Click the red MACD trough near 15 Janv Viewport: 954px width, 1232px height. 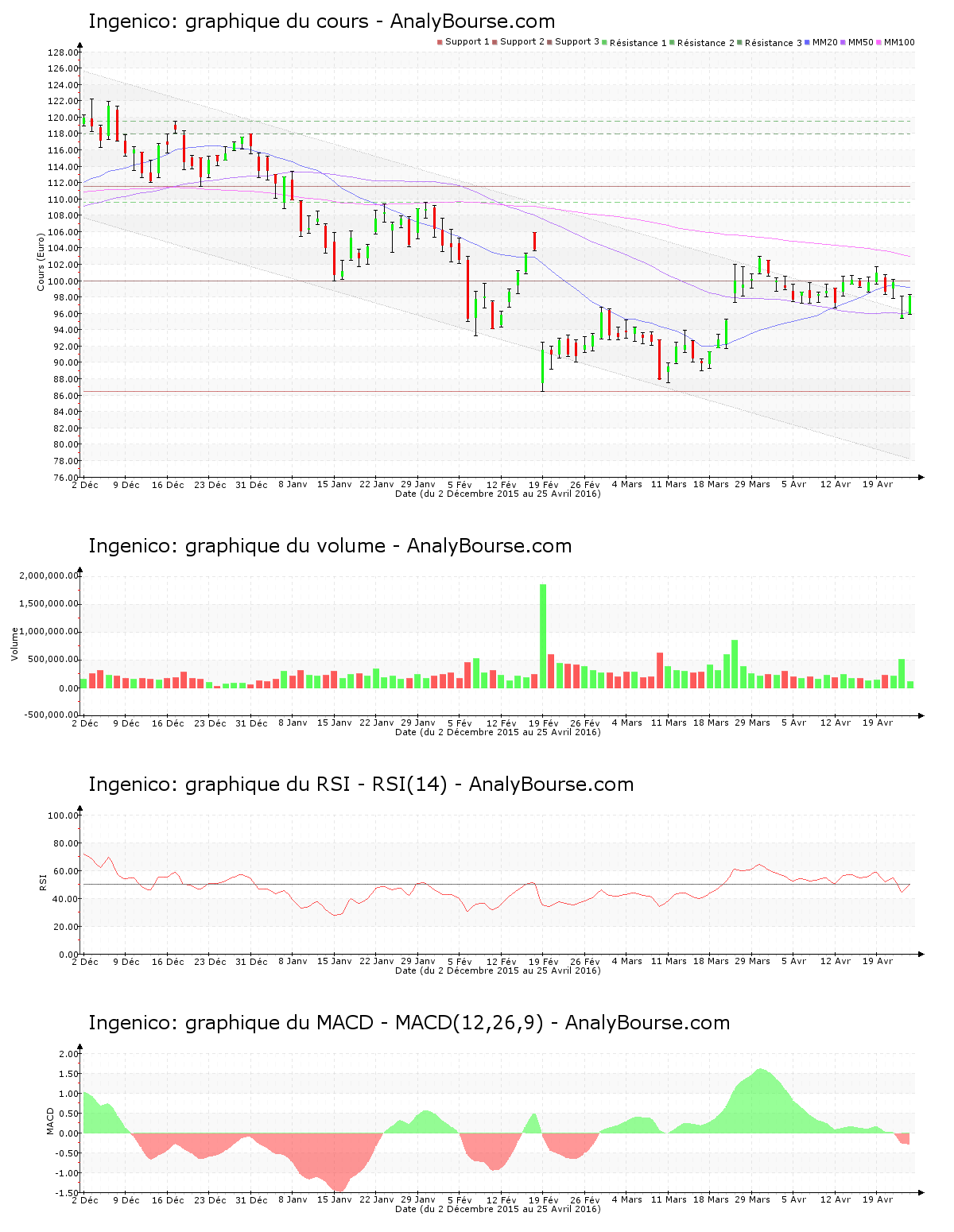(x=339, y=1162)
